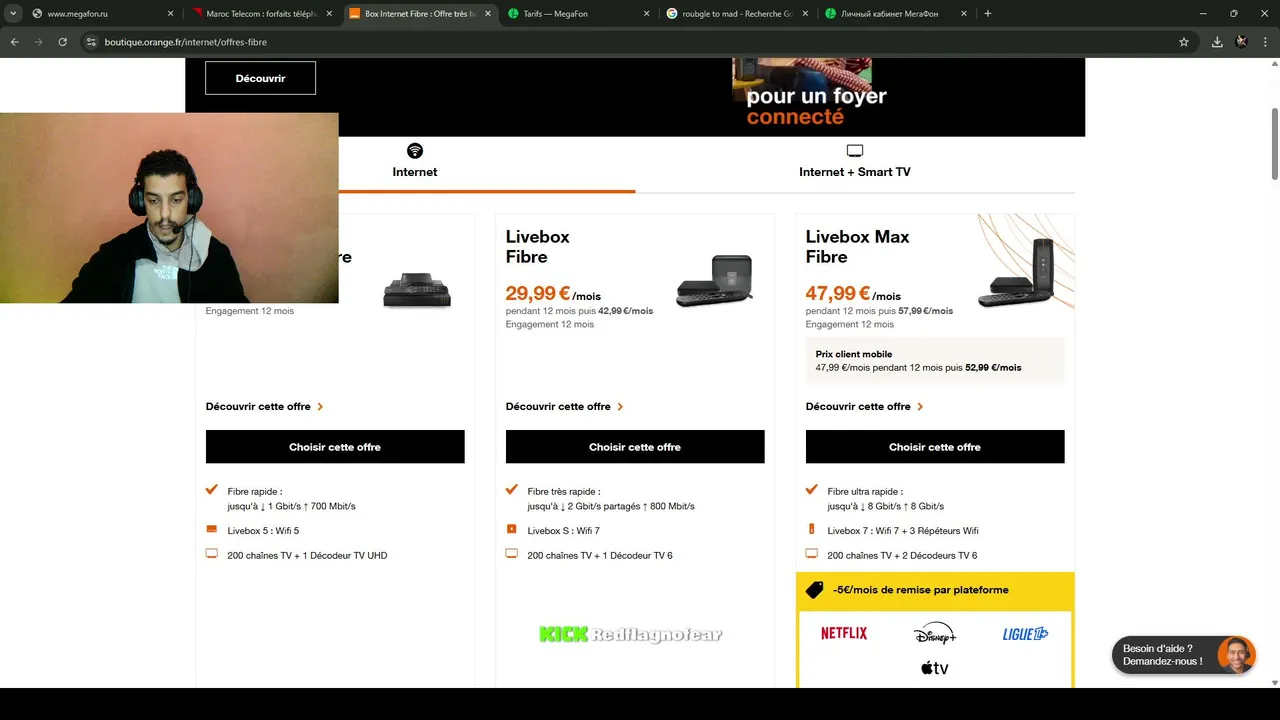
Task: Open Découvrir cette offre for the Wifi 5 Livebox
Action: [x=264, y=407]
